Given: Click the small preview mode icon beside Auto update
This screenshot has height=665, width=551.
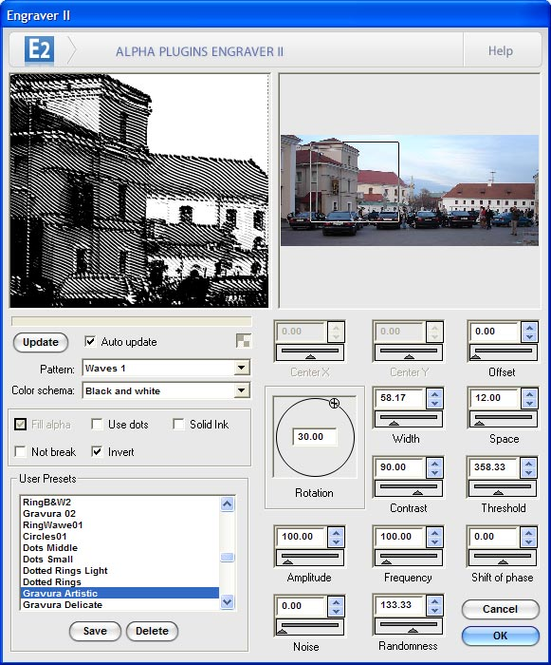Looking at the screenshot, I should point(243,341).
